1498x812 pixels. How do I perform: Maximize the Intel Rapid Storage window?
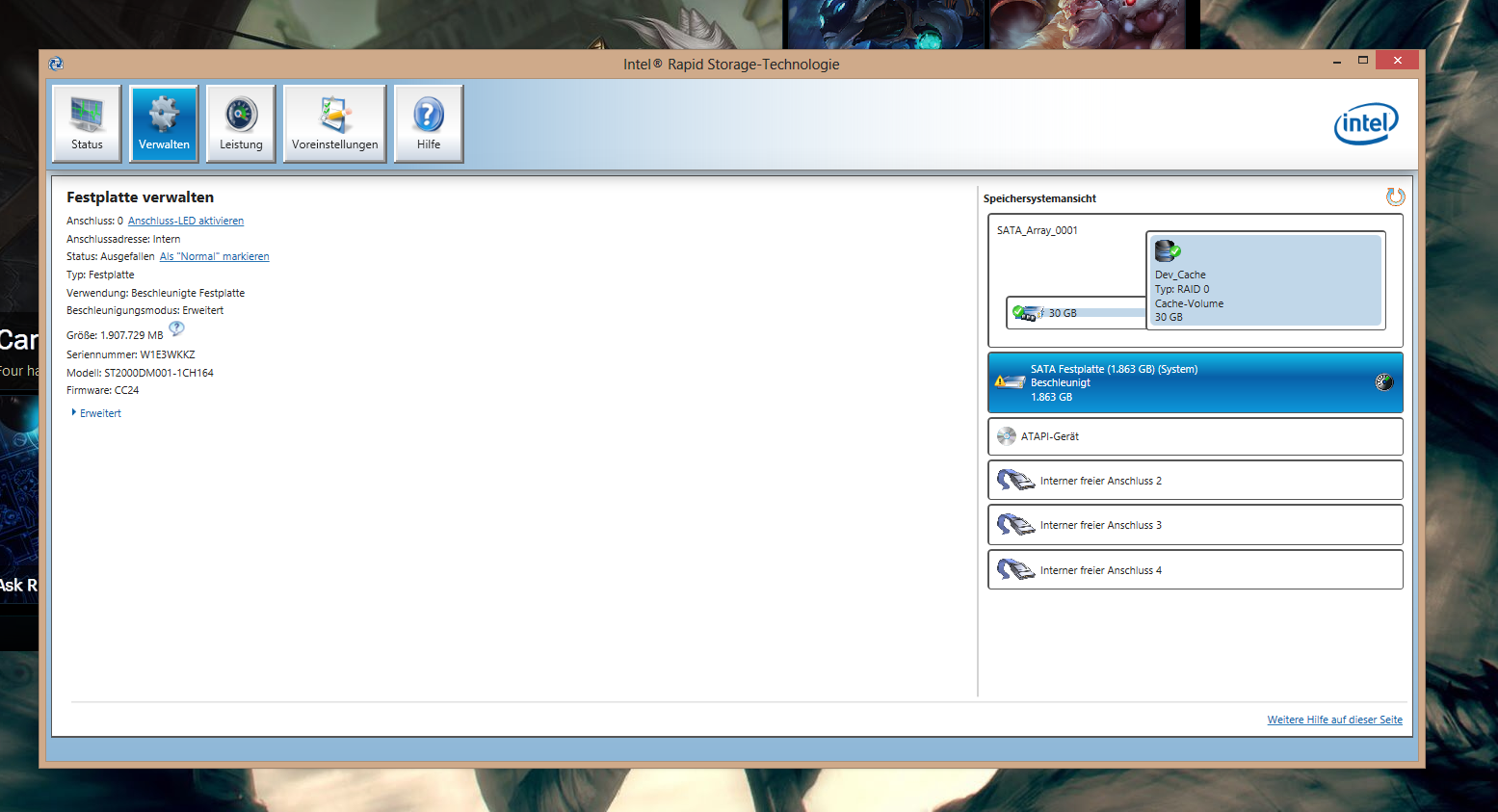(x=1362, y=61)
